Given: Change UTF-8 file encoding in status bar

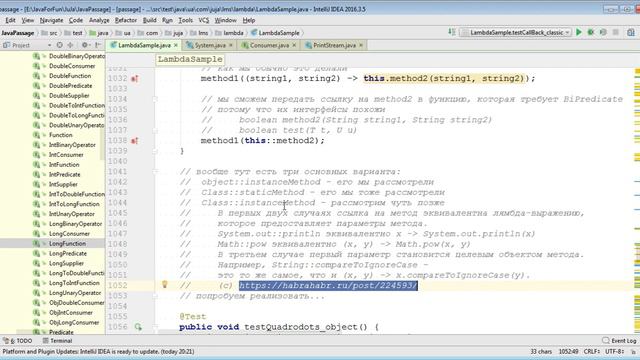Looking at the screenshot, I should [614, 351].
